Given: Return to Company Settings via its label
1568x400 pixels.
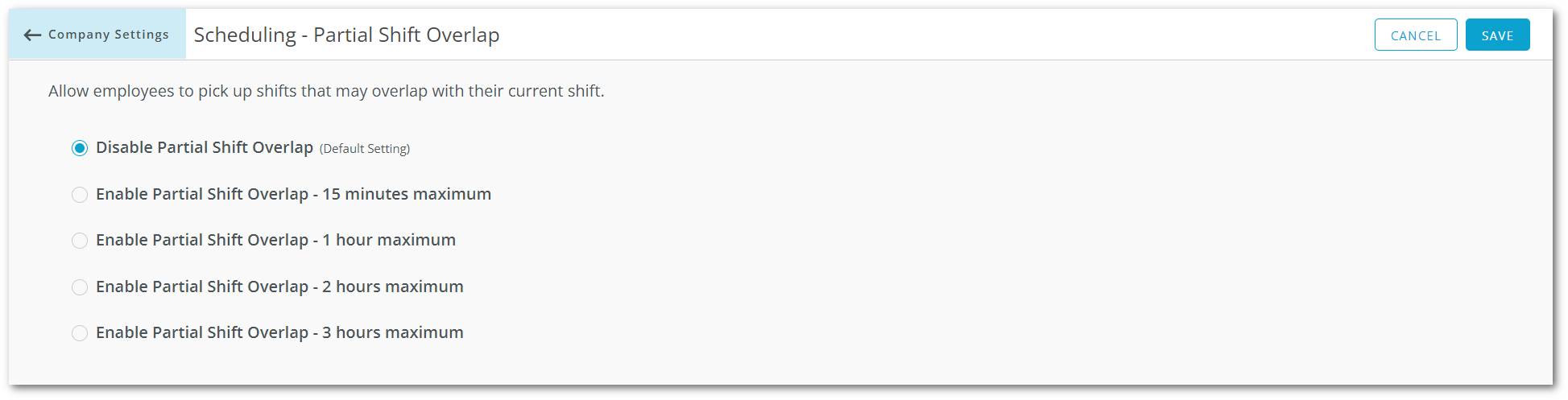Looking at the screenshot, I should [x=109, y=35].
